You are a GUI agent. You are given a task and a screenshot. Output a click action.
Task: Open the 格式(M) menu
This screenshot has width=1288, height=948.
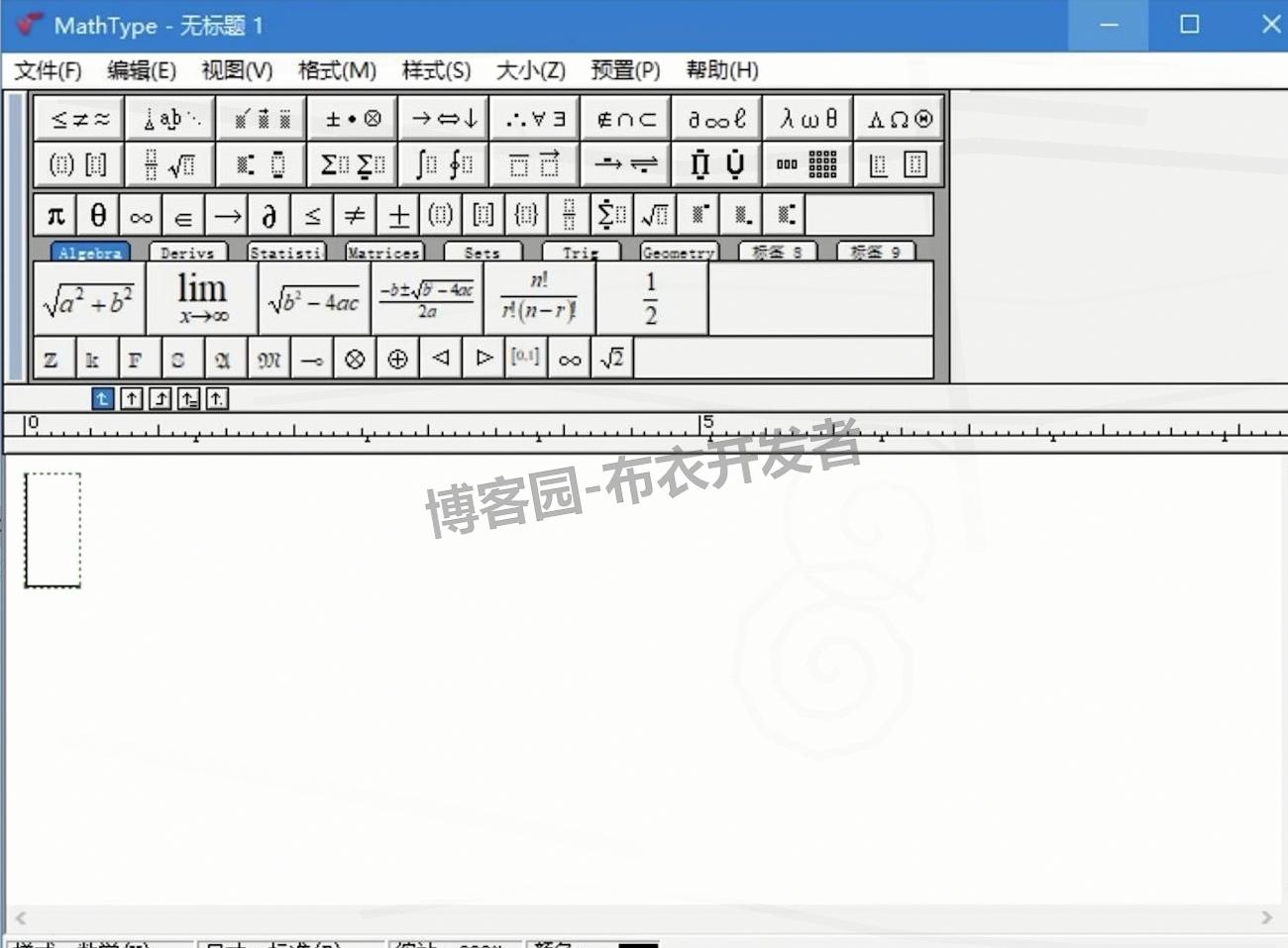pos(337,69)
